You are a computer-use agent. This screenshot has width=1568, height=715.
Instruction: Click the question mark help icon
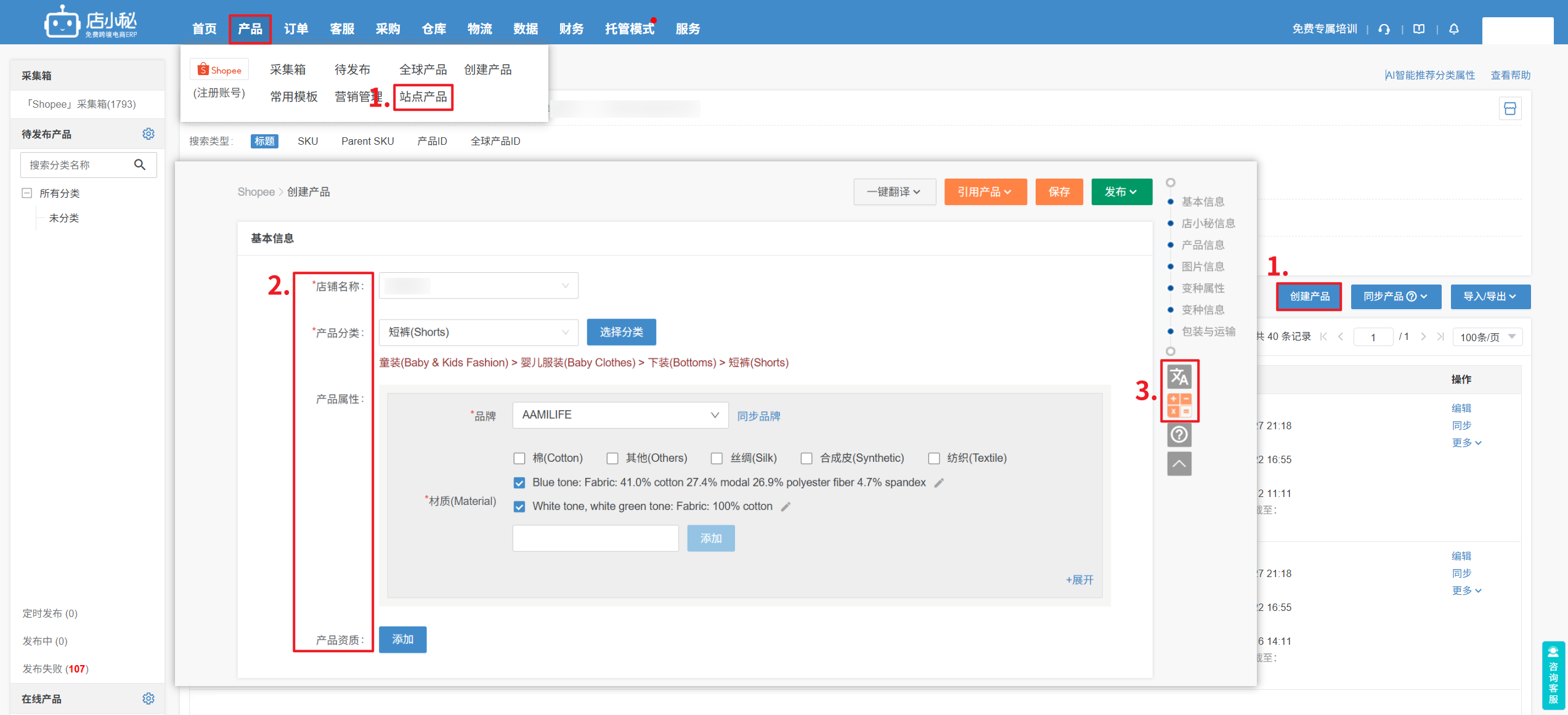tap(1179, 435)
